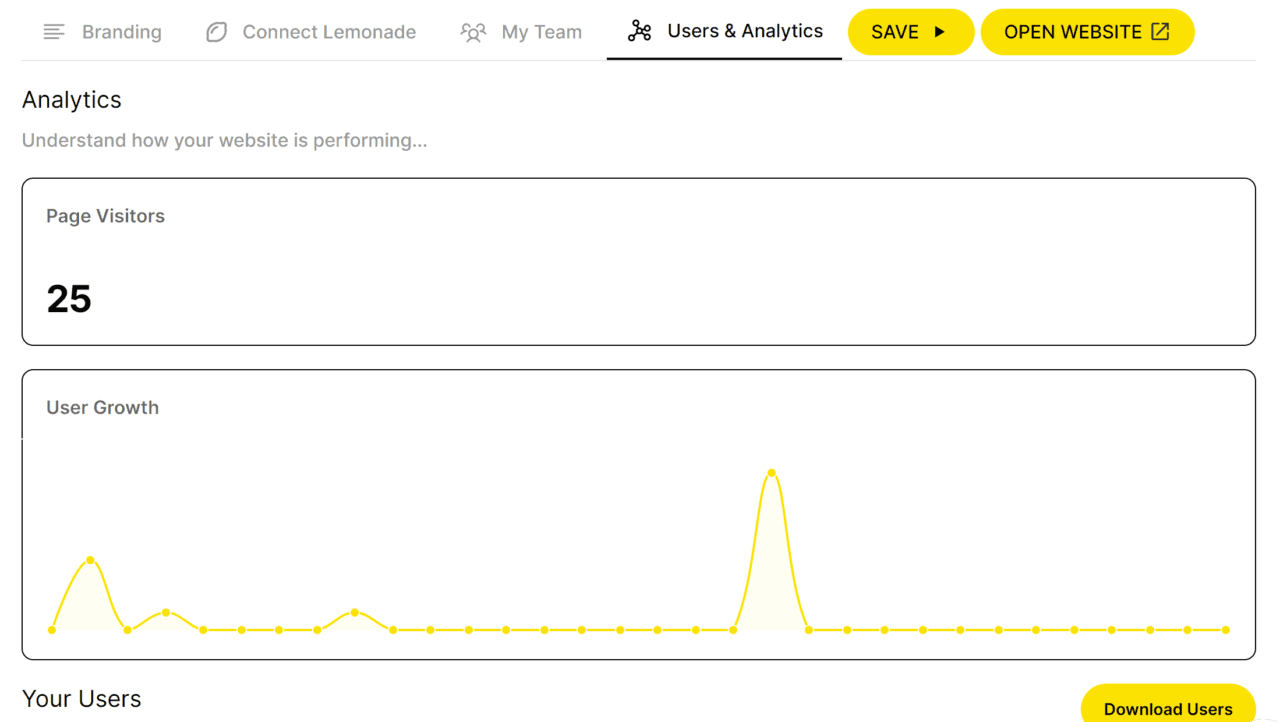The height and width of the screenshot is (722, 1280).
Task: Click the Users & Analytics nodes icon
Action: (x=639, y=32)
